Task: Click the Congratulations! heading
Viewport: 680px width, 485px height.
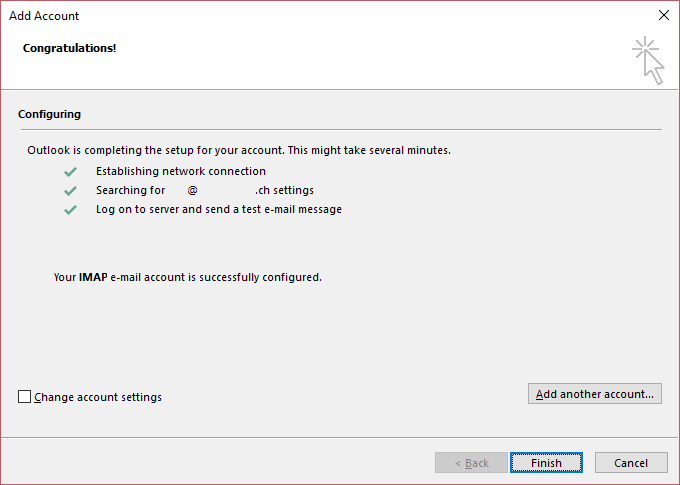Action: [69, 48]
